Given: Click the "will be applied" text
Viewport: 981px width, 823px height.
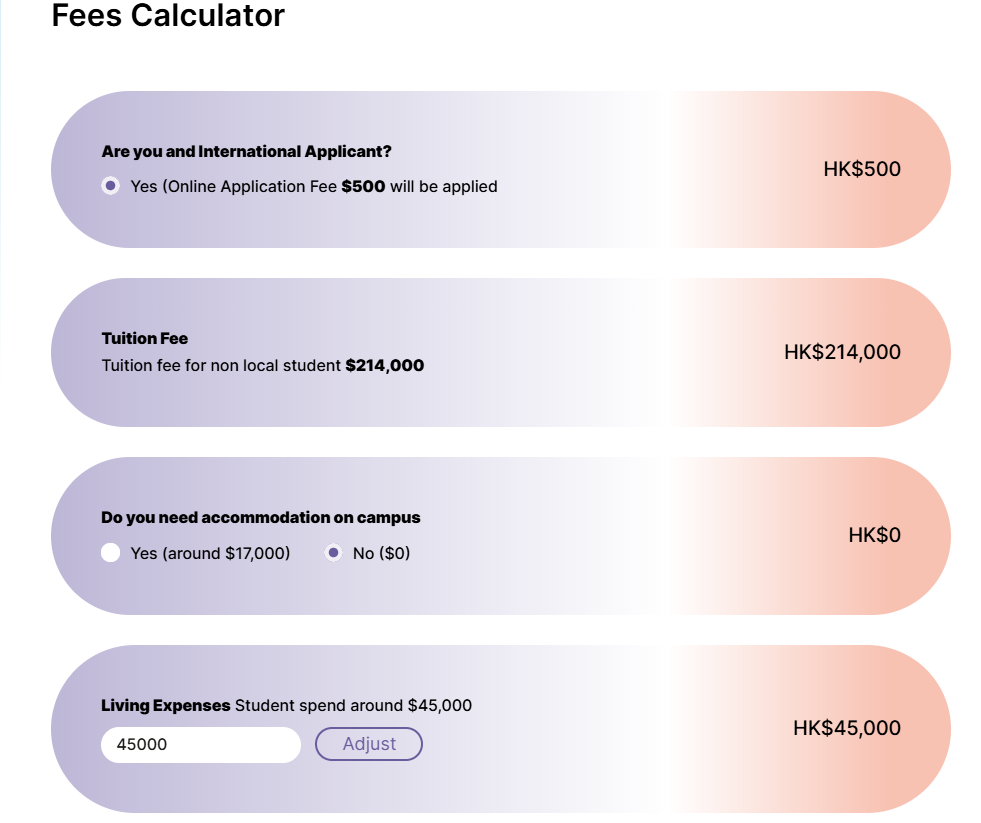Looking at the screenshot, I should tap(443, 187).
